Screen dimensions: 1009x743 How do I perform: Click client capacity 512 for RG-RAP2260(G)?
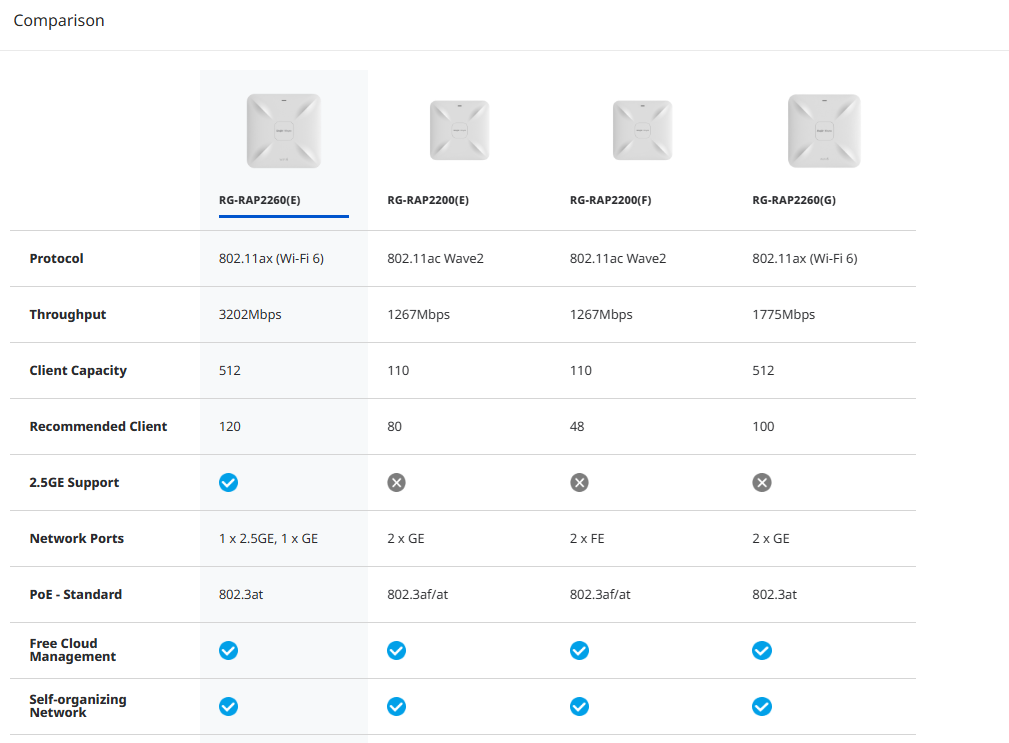(763, 371)
